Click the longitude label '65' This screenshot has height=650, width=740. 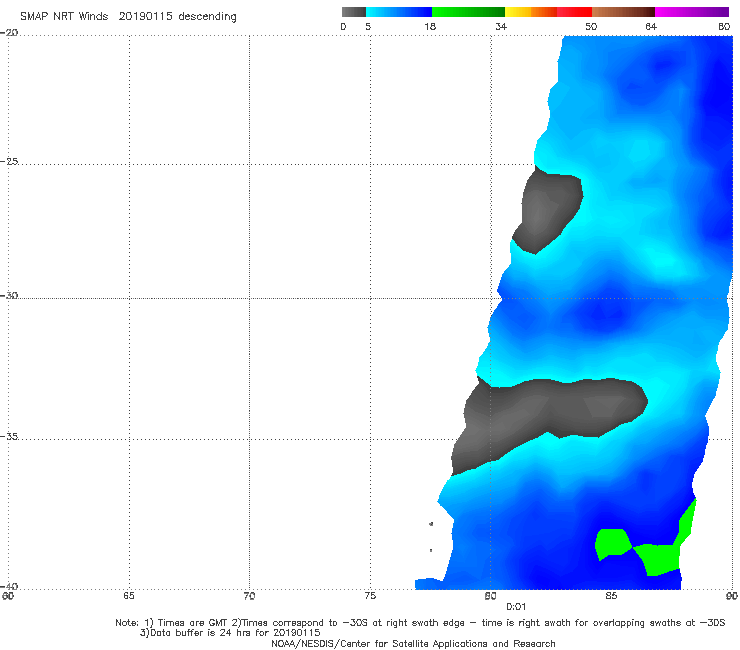[129, 596]
